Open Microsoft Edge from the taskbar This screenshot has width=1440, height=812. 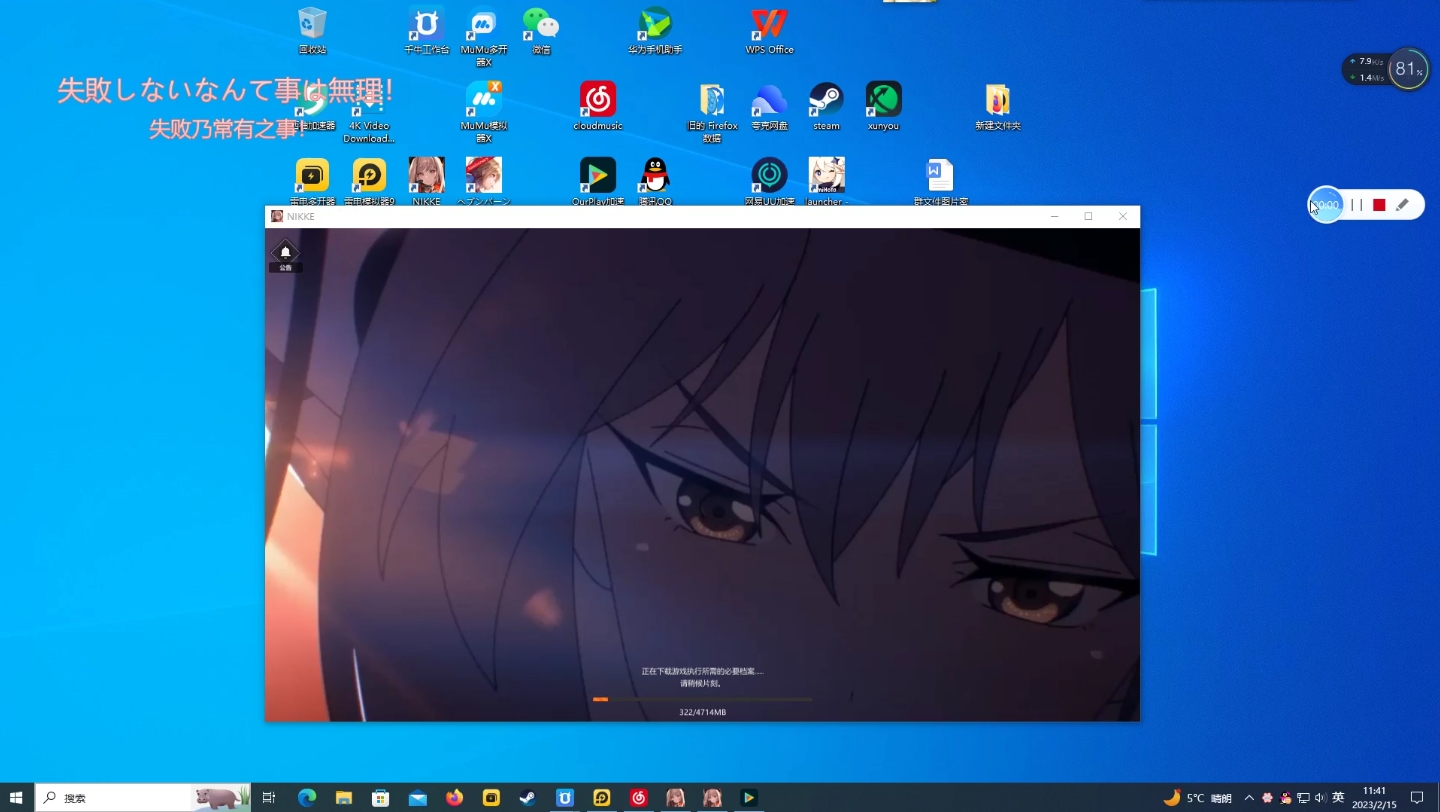pos(307,797)
